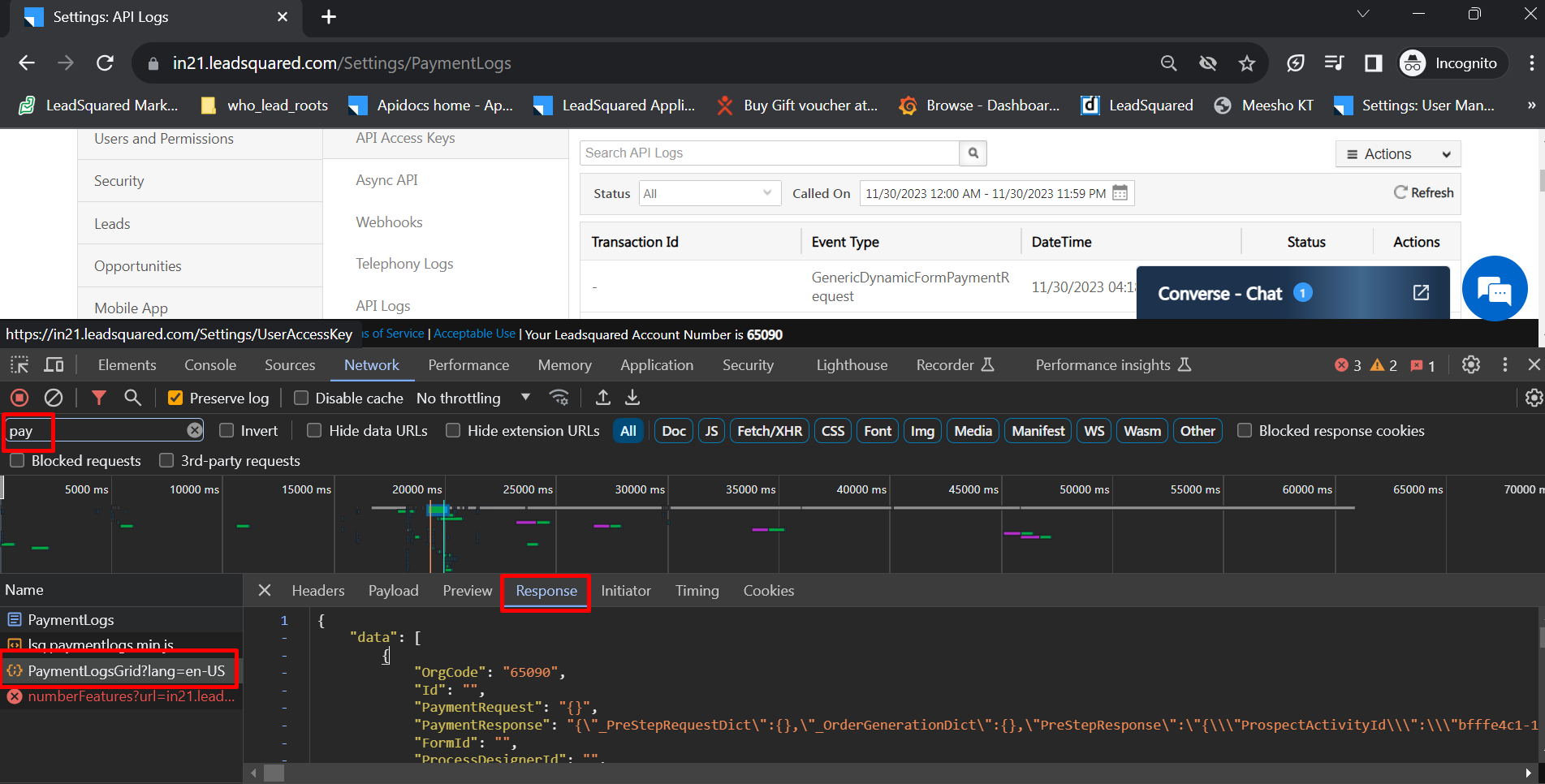1545x784 pixels.
Task: Click the import HAR file upload icon
Action: pyautogui.click(x=602, y=398)
